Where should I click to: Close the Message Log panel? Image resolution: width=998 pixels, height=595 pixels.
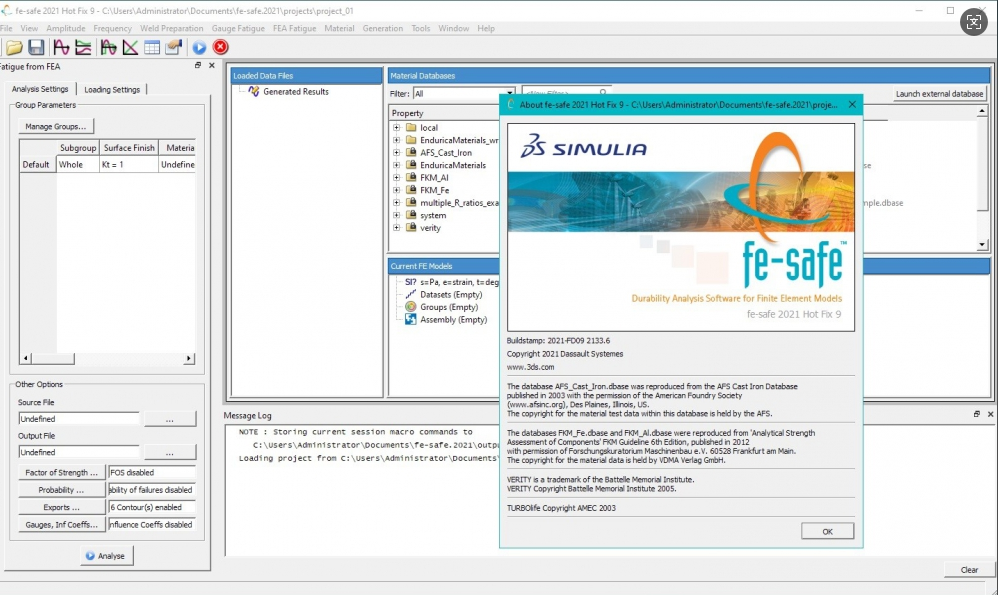990,414
